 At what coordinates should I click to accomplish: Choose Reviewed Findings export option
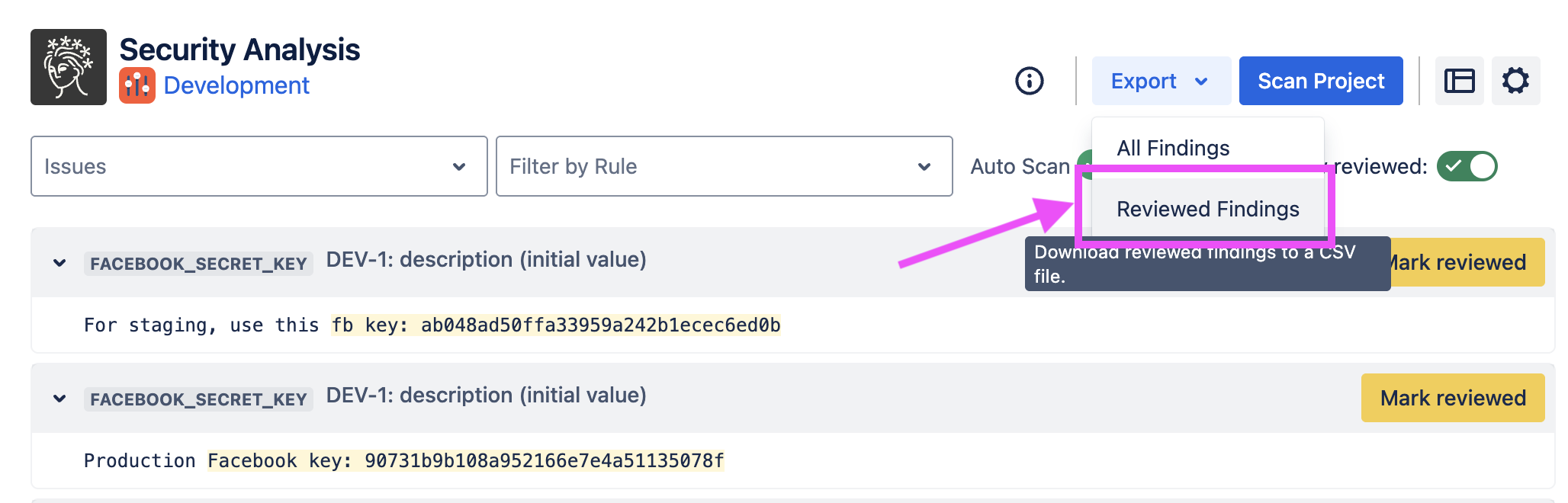coord(1207,209)
